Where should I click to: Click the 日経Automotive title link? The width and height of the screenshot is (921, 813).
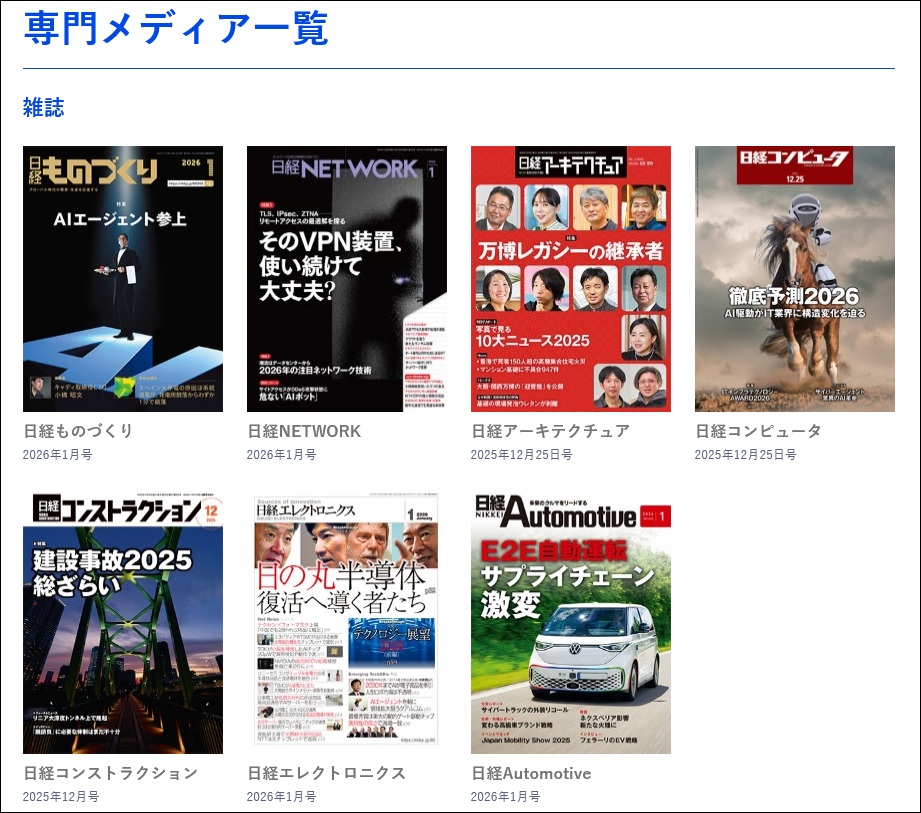(532, 773)
